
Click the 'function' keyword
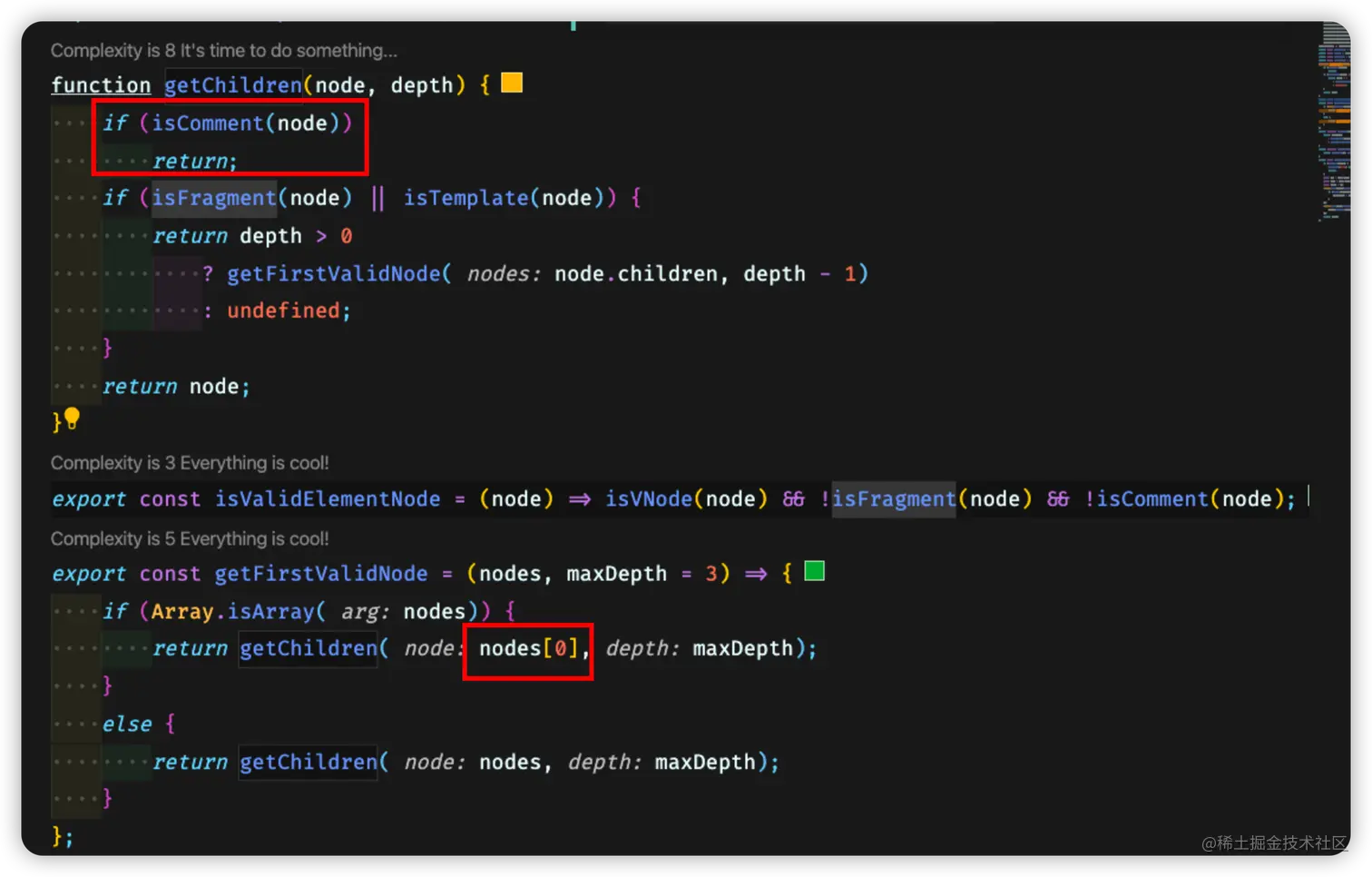101,85
